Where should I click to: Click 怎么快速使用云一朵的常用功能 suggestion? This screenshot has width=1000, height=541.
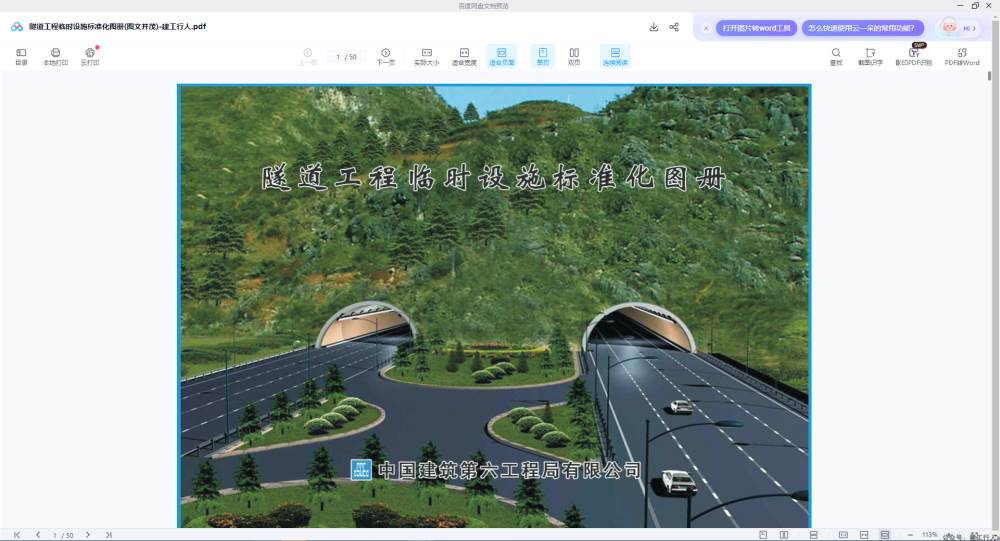point(862,28)
